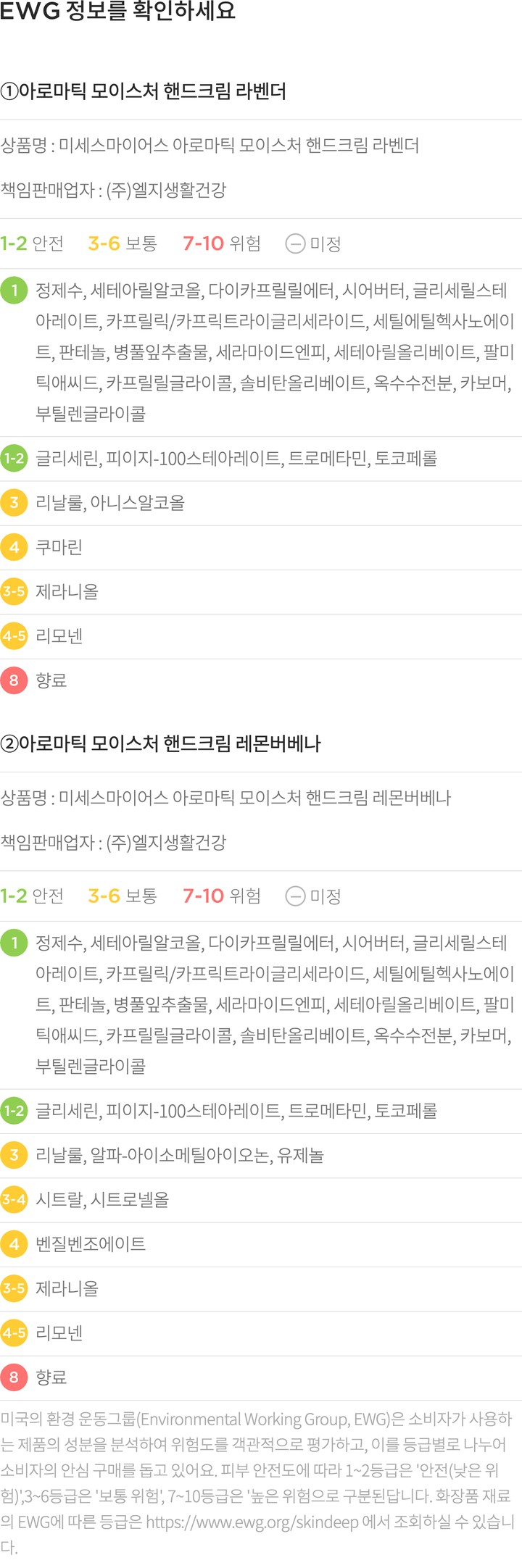Click the red grade 8 badge in the lavender section
Viewport: 522px width, 1568px height.
pyautogui.click(x=14, y=680)
